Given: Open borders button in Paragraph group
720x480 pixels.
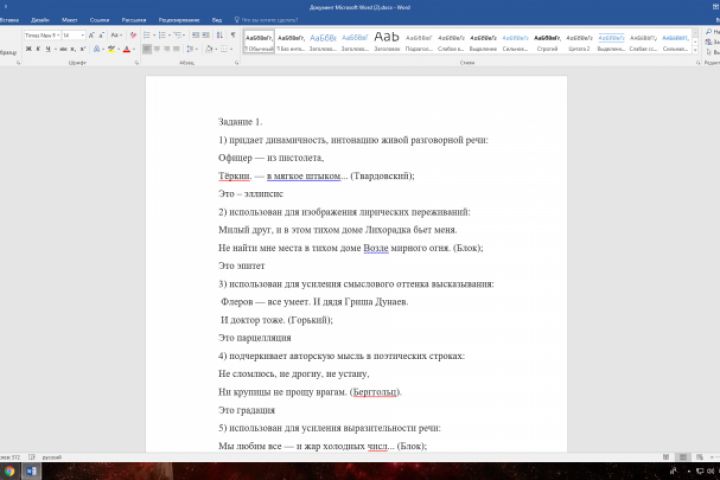Looking at the screenshot, I should (224, 49).
